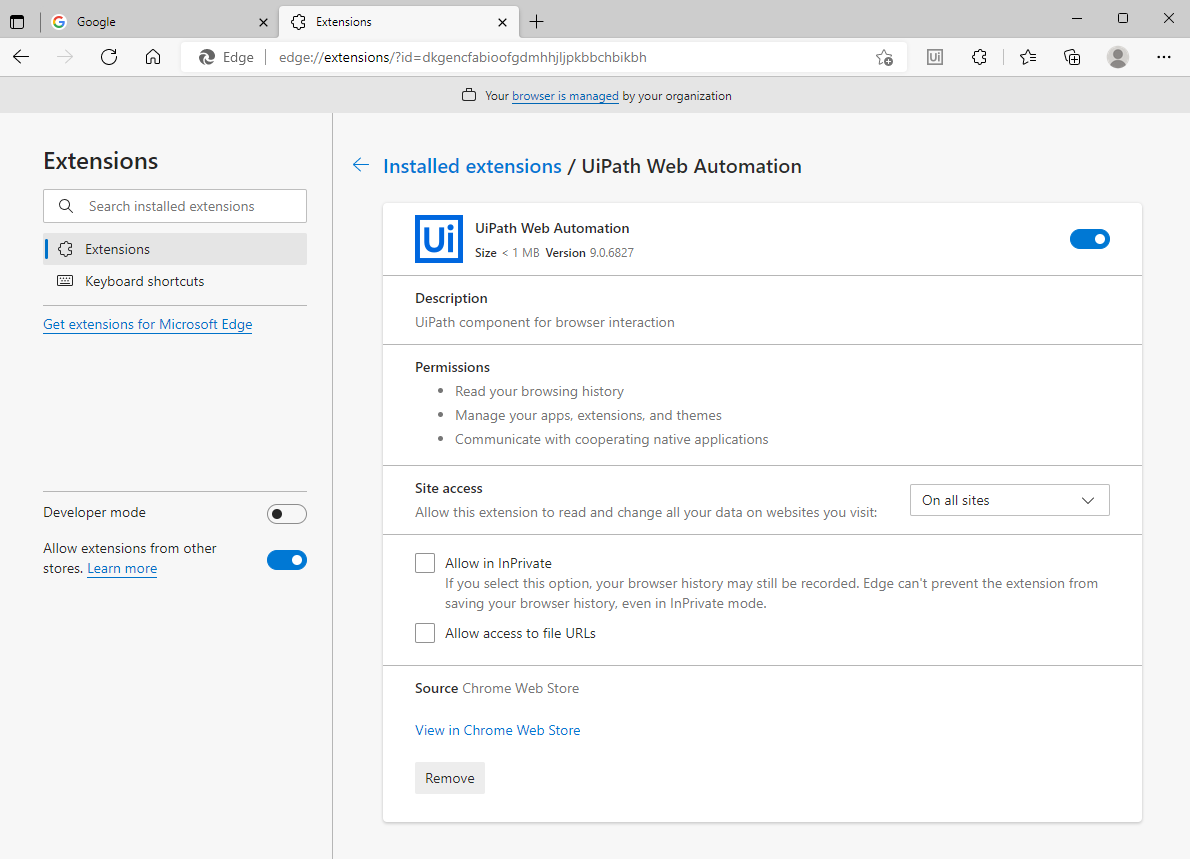Maximize the Edge window

point(1122,18)
